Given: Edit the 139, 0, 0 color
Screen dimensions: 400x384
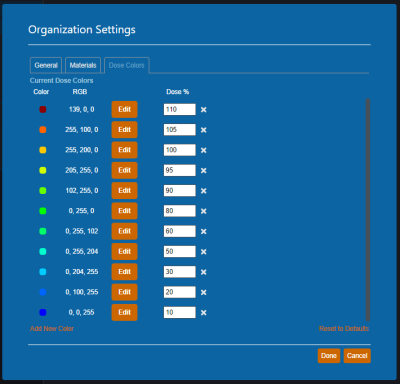Looking at the screenshot, I should click(124, 109).
